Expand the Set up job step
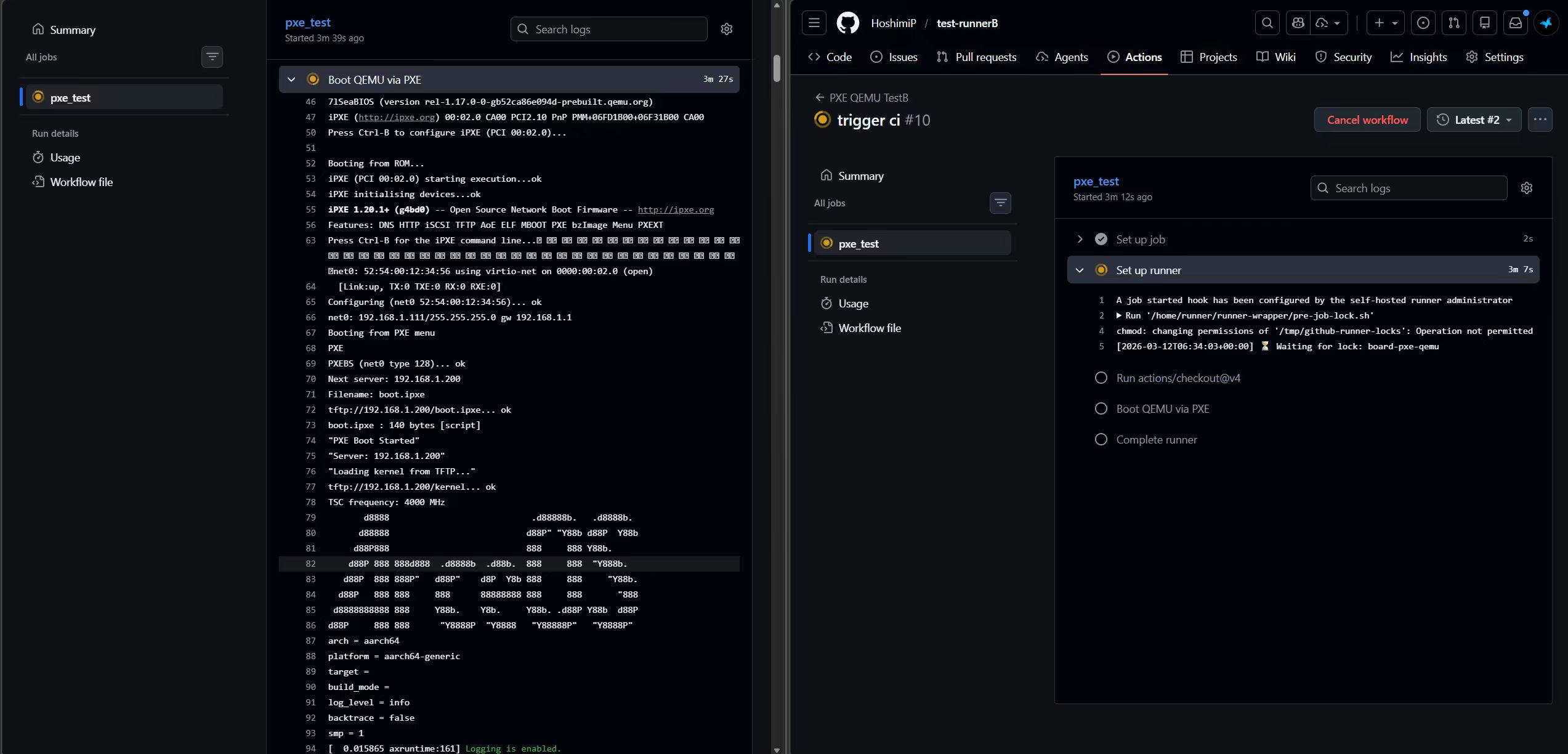The image size is (1568, 754). coord(1080,239)
